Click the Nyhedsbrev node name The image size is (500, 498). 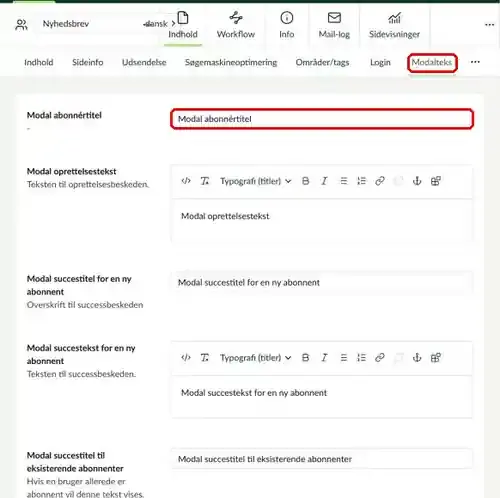pos(66,24)
